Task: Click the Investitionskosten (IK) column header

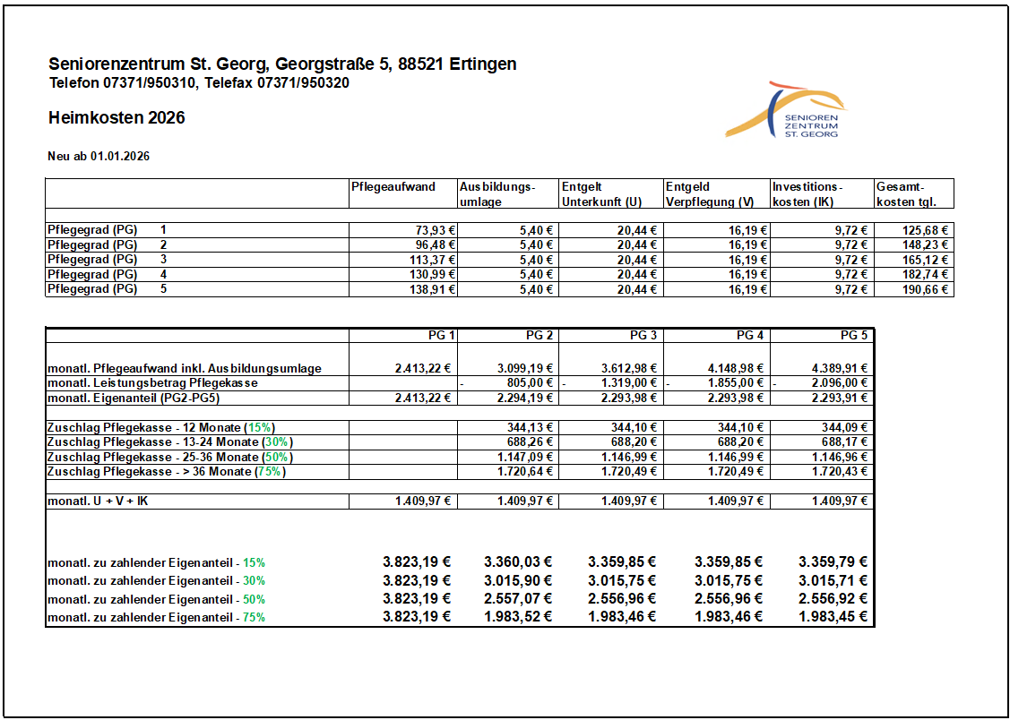Action: coord(808,193)
